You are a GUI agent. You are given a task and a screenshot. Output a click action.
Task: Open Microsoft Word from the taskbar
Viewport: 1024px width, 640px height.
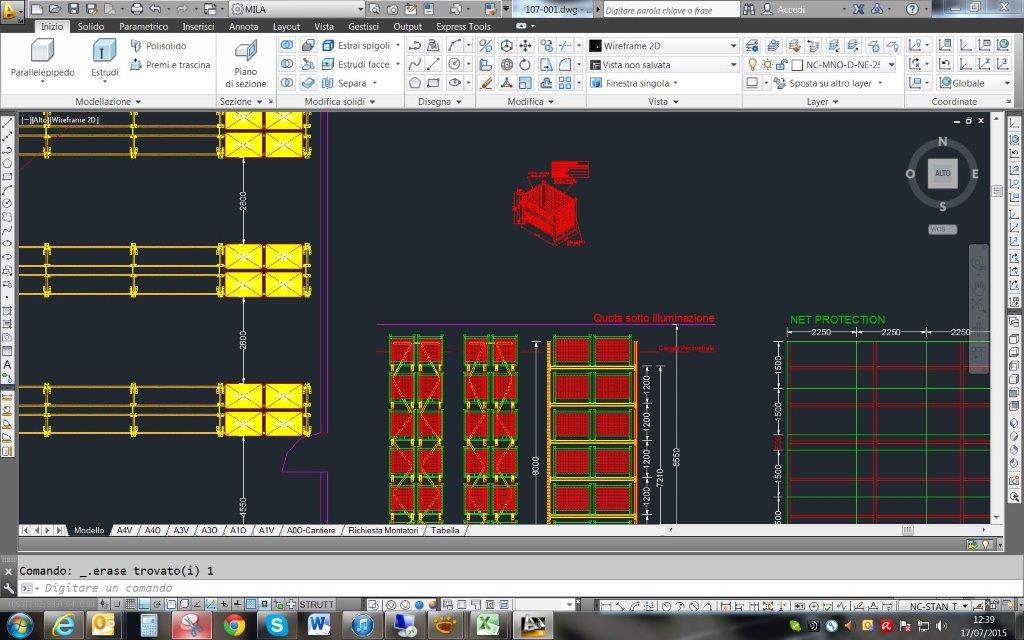[319, 626]
